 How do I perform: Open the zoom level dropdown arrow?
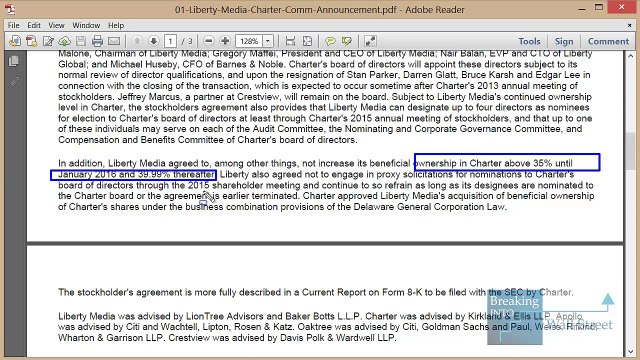tap(268, 41)
